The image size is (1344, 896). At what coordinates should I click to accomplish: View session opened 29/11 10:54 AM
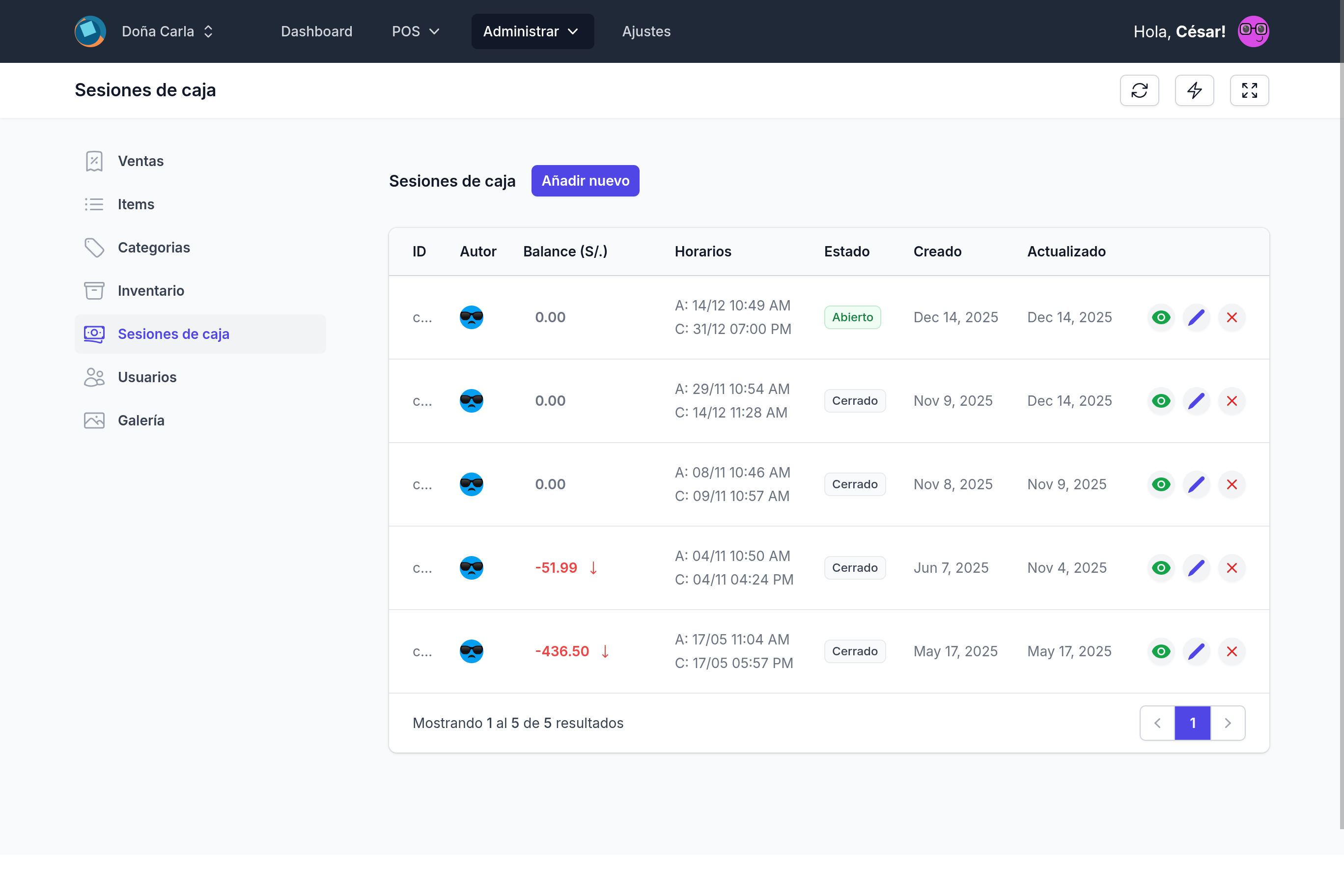tap(1161, 400)
